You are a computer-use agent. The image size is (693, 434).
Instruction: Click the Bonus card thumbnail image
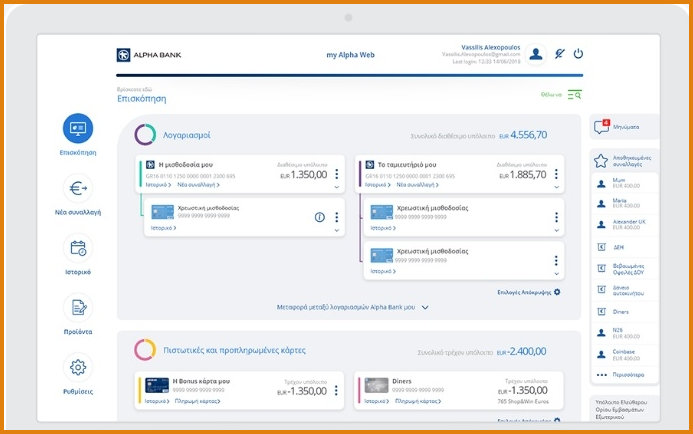pos(157,385)
